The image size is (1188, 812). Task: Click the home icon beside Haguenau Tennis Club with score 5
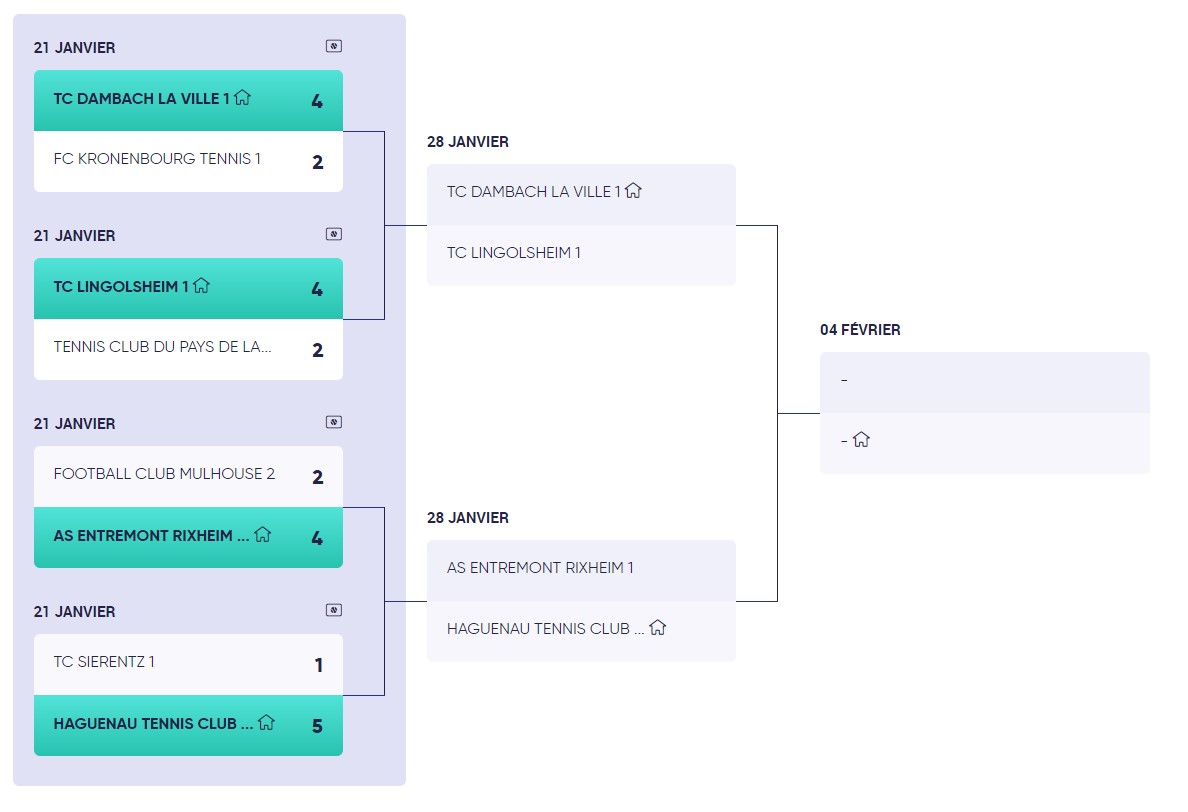click(266, 722)
